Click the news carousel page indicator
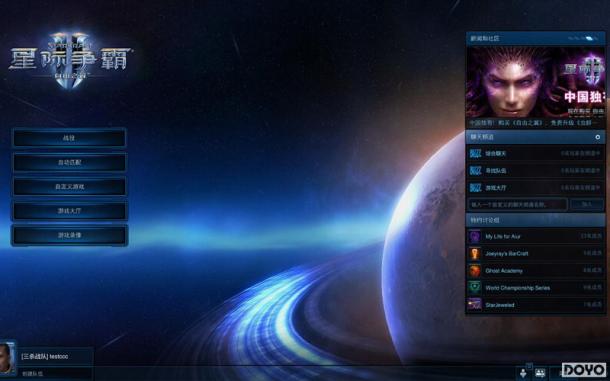 click(583, 38)
